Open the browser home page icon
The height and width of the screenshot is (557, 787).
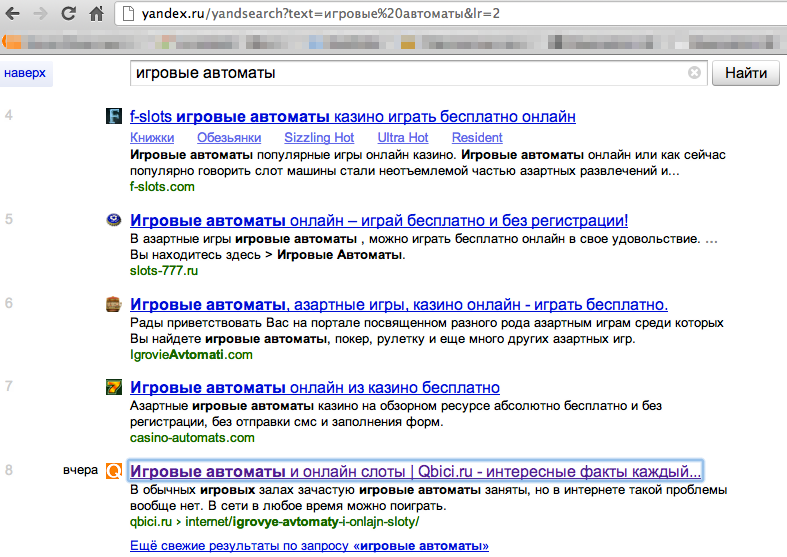click(x=96, y=13)
